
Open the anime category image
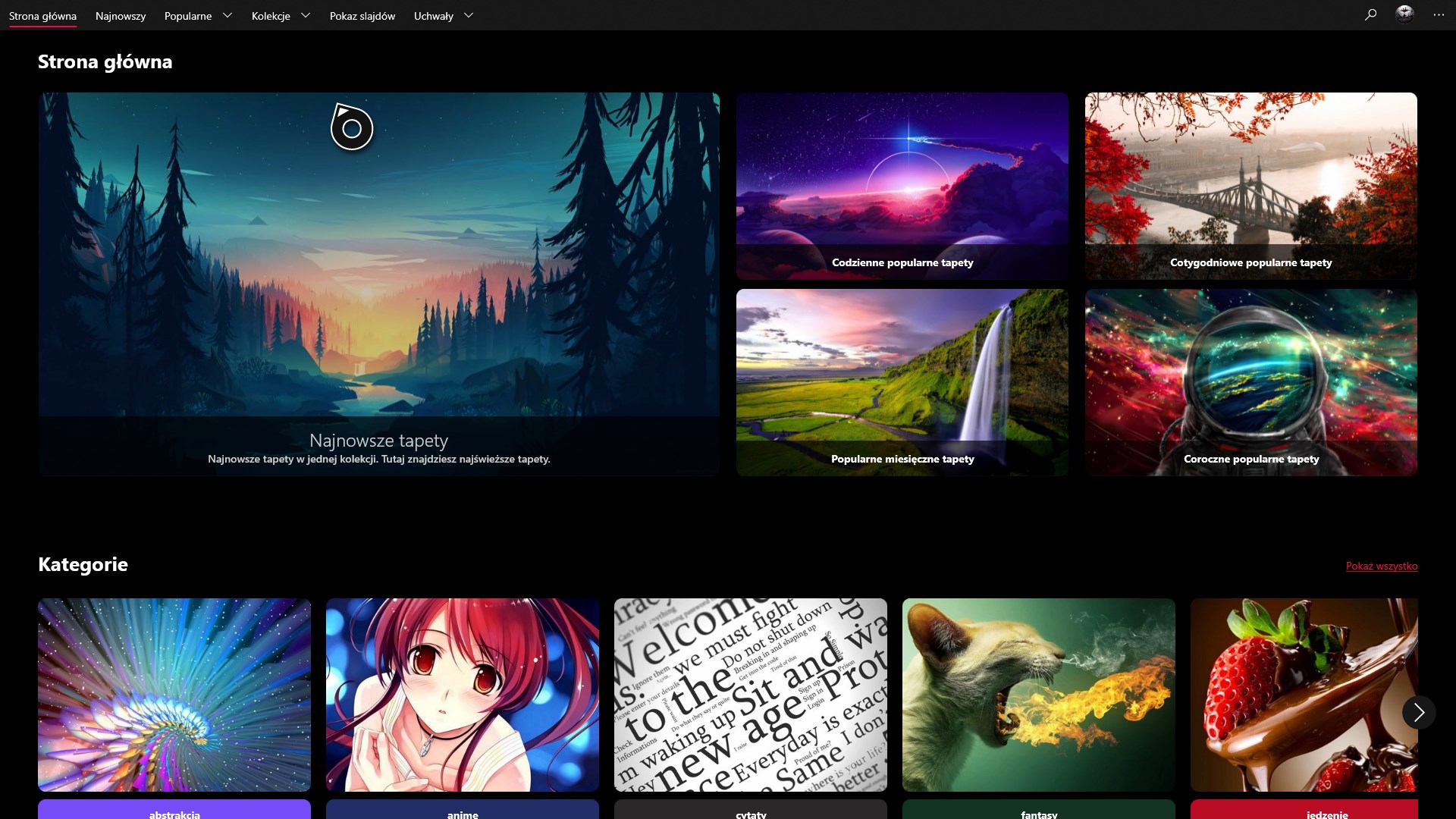[462, 695]
